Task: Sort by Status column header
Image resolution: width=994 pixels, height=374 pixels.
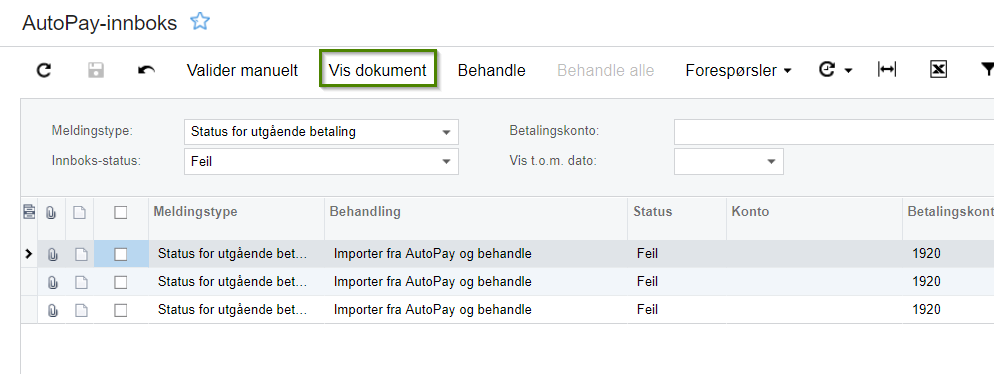Action: (652, 212)
